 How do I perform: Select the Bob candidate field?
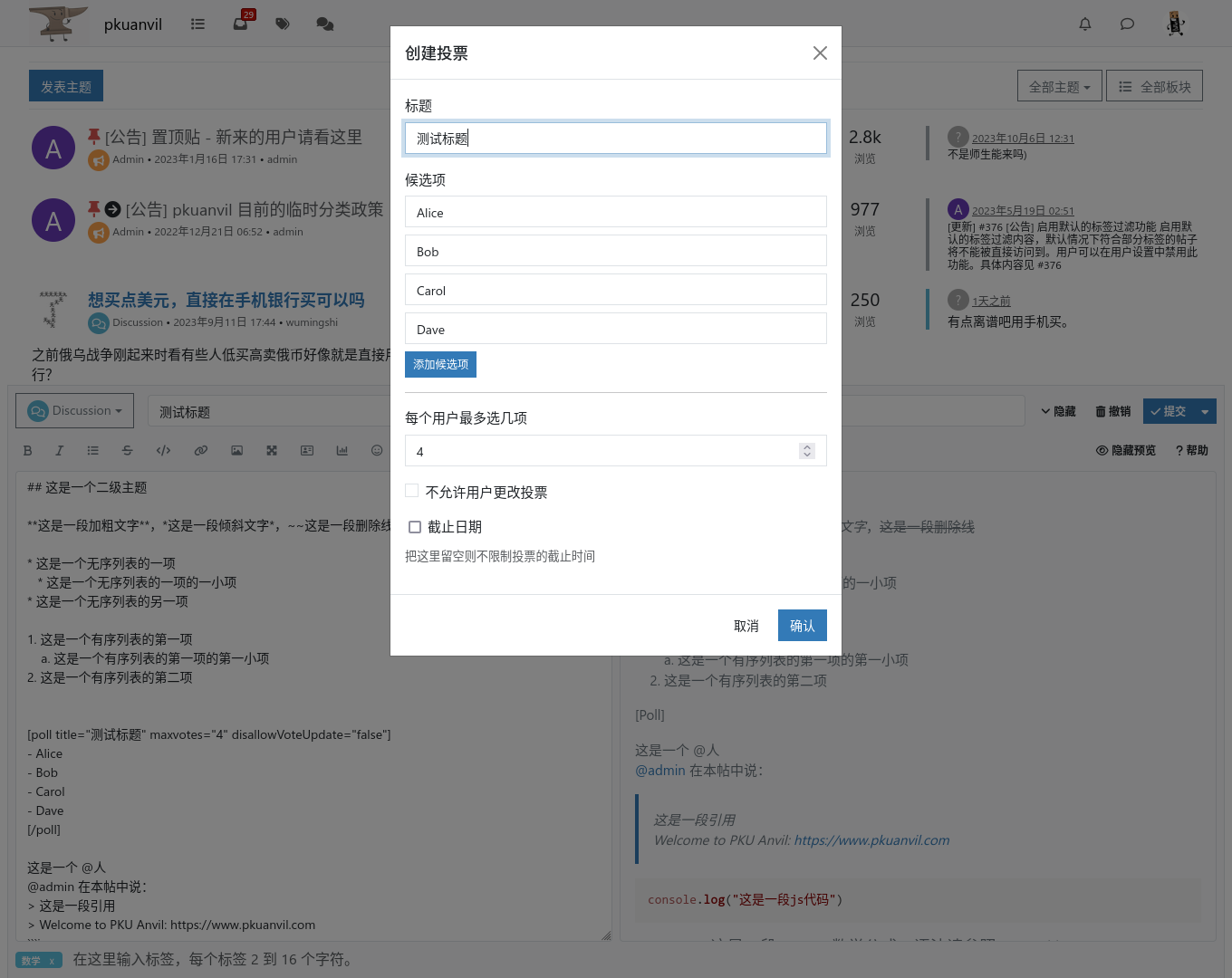(x=616, y=251)
